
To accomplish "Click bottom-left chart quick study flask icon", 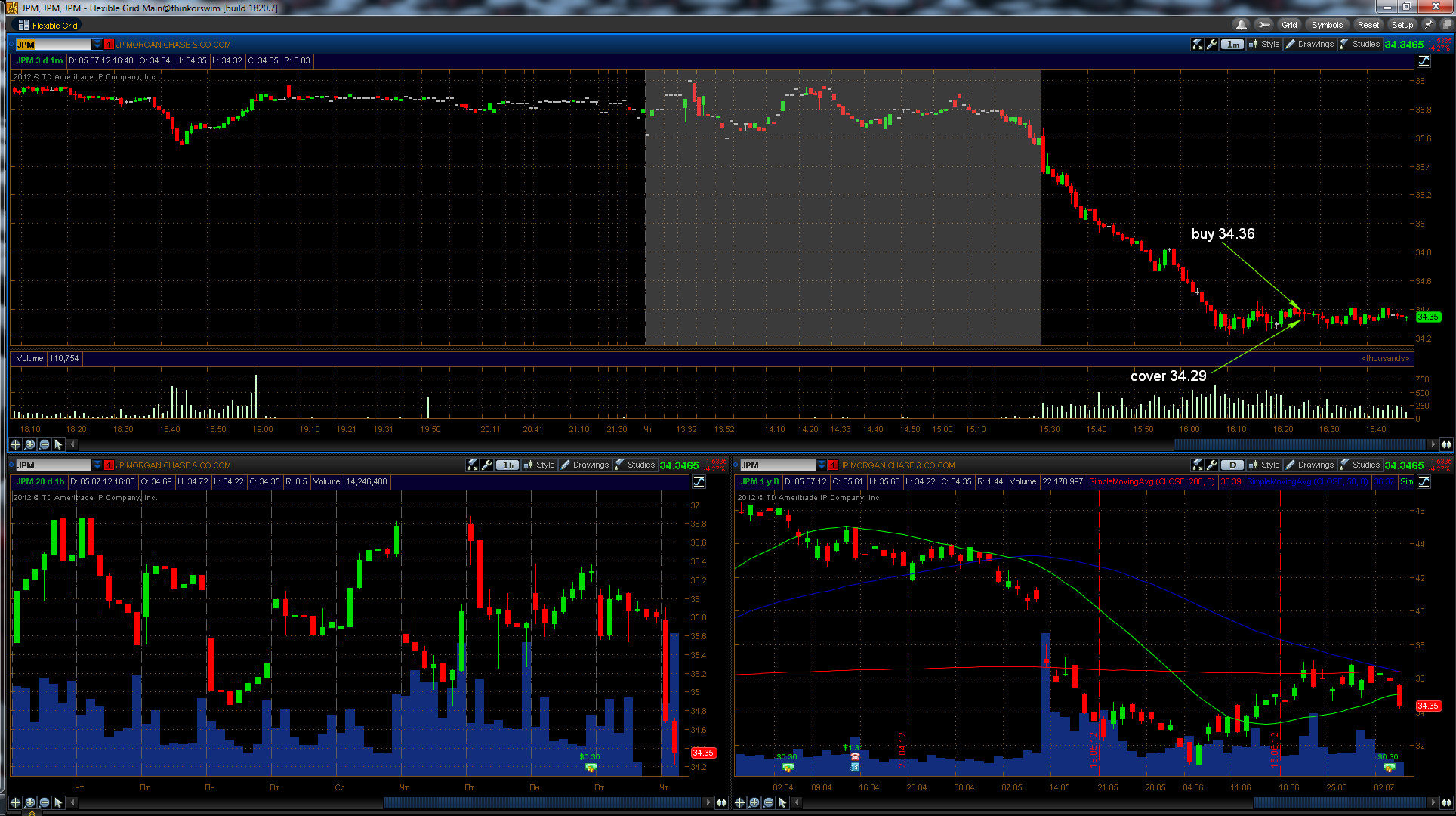I will [472, 465].
